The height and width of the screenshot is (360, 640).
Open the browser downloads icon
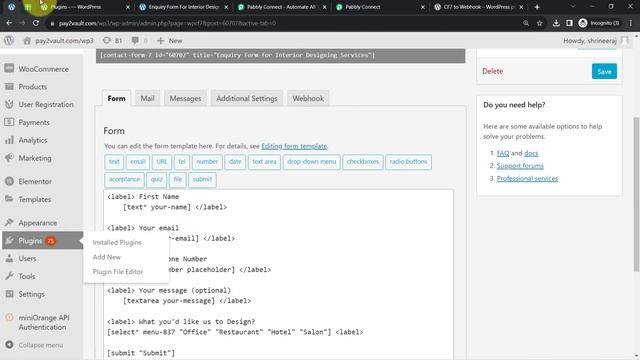coord(556,23)
